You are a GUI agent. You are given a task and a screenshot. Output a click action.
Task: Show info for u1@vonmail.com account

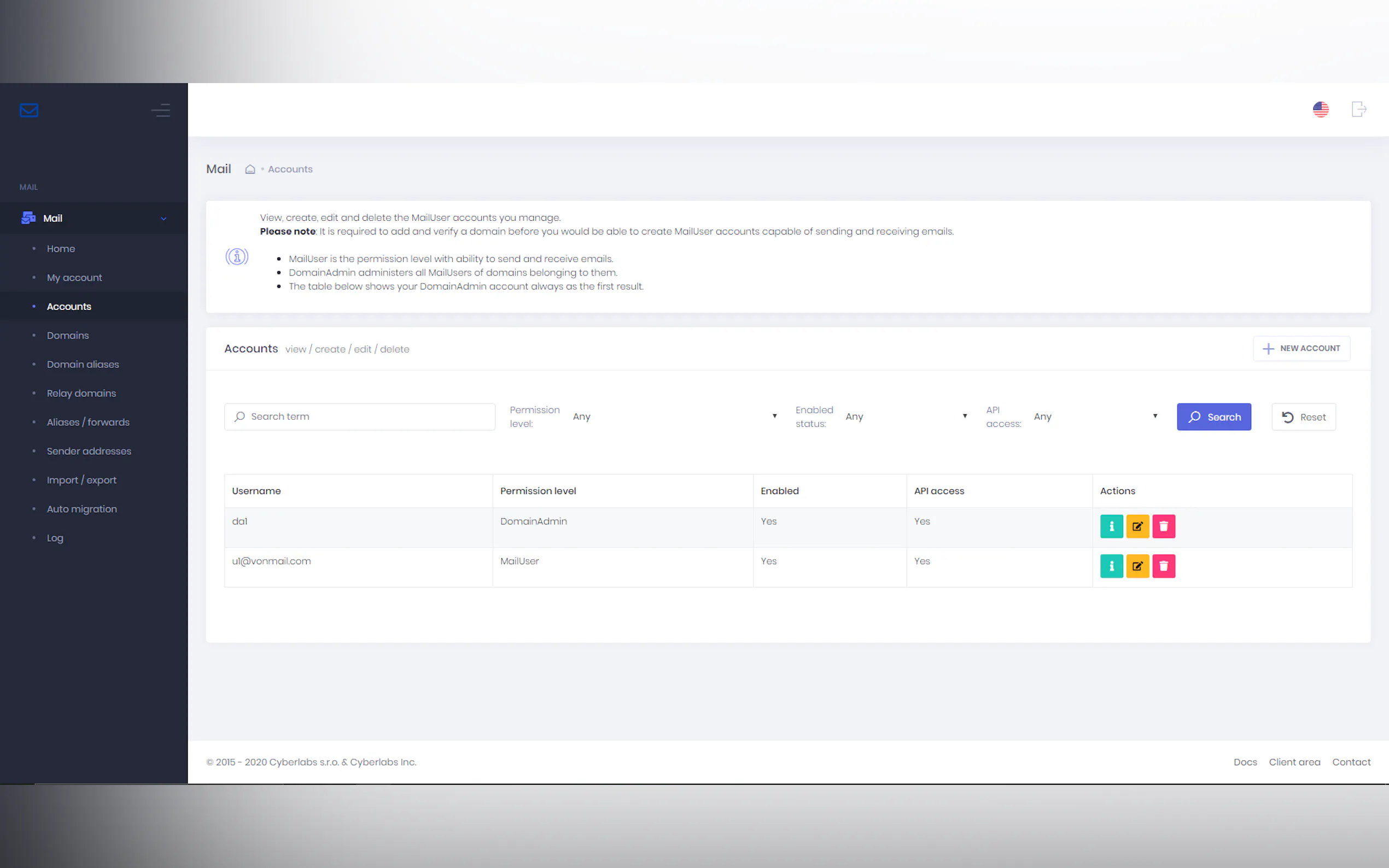pyautogui.click(x=1111, y=566)
